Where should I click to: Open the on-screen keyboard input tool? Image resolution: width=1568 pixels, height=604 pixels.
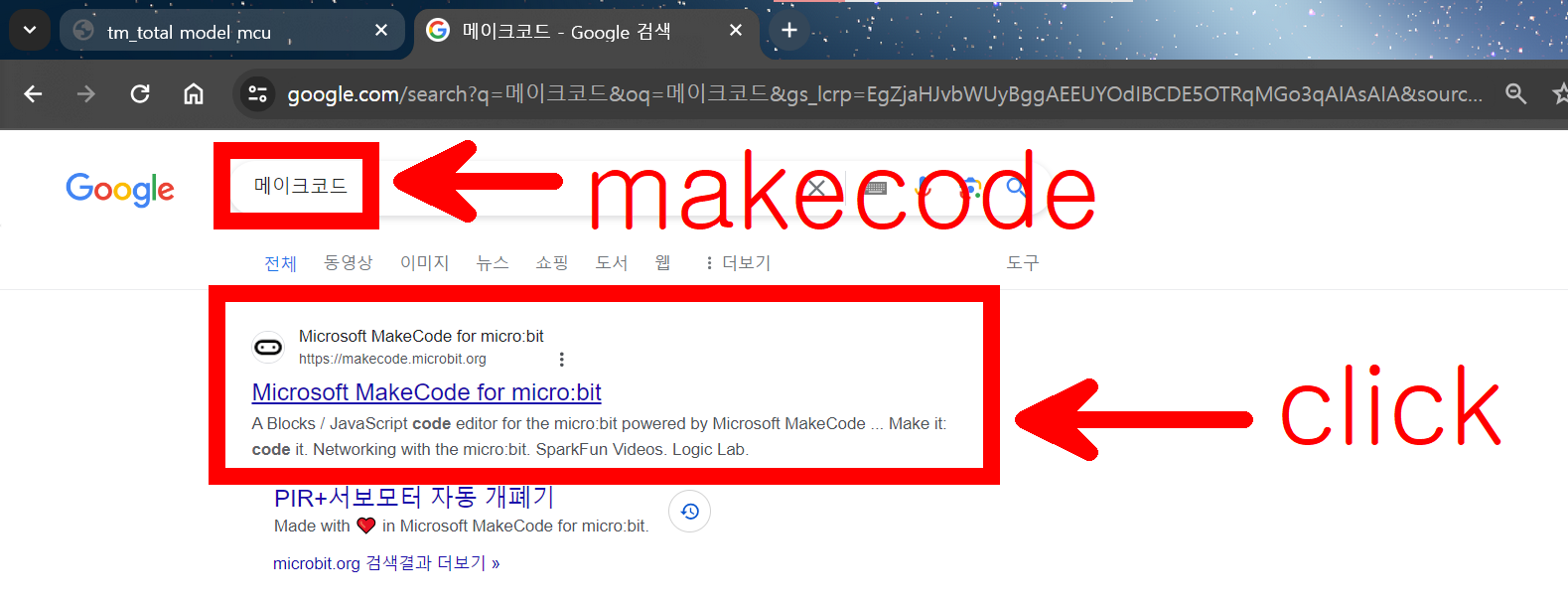click(x=876, y=188)
